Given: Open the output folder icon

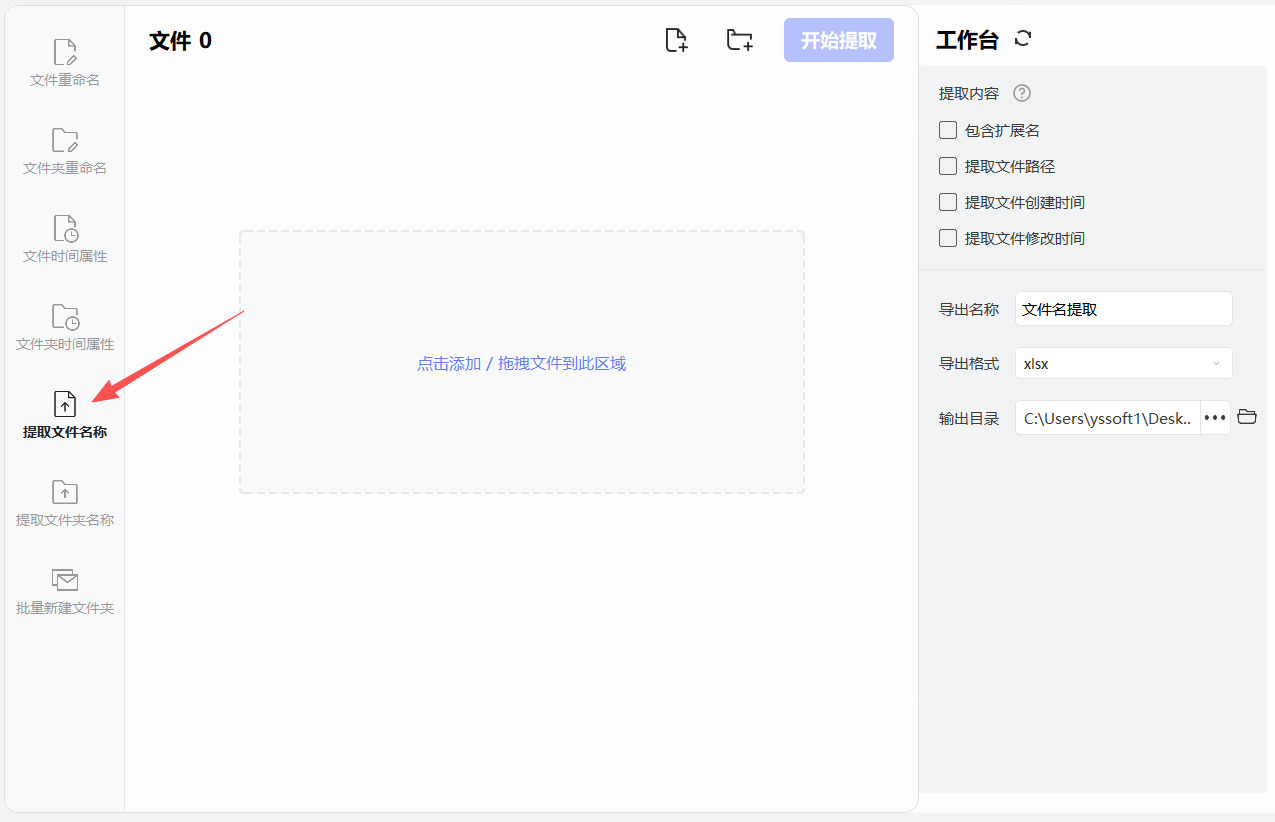Looking at the screenshot, I should [x=1247, y=417].
